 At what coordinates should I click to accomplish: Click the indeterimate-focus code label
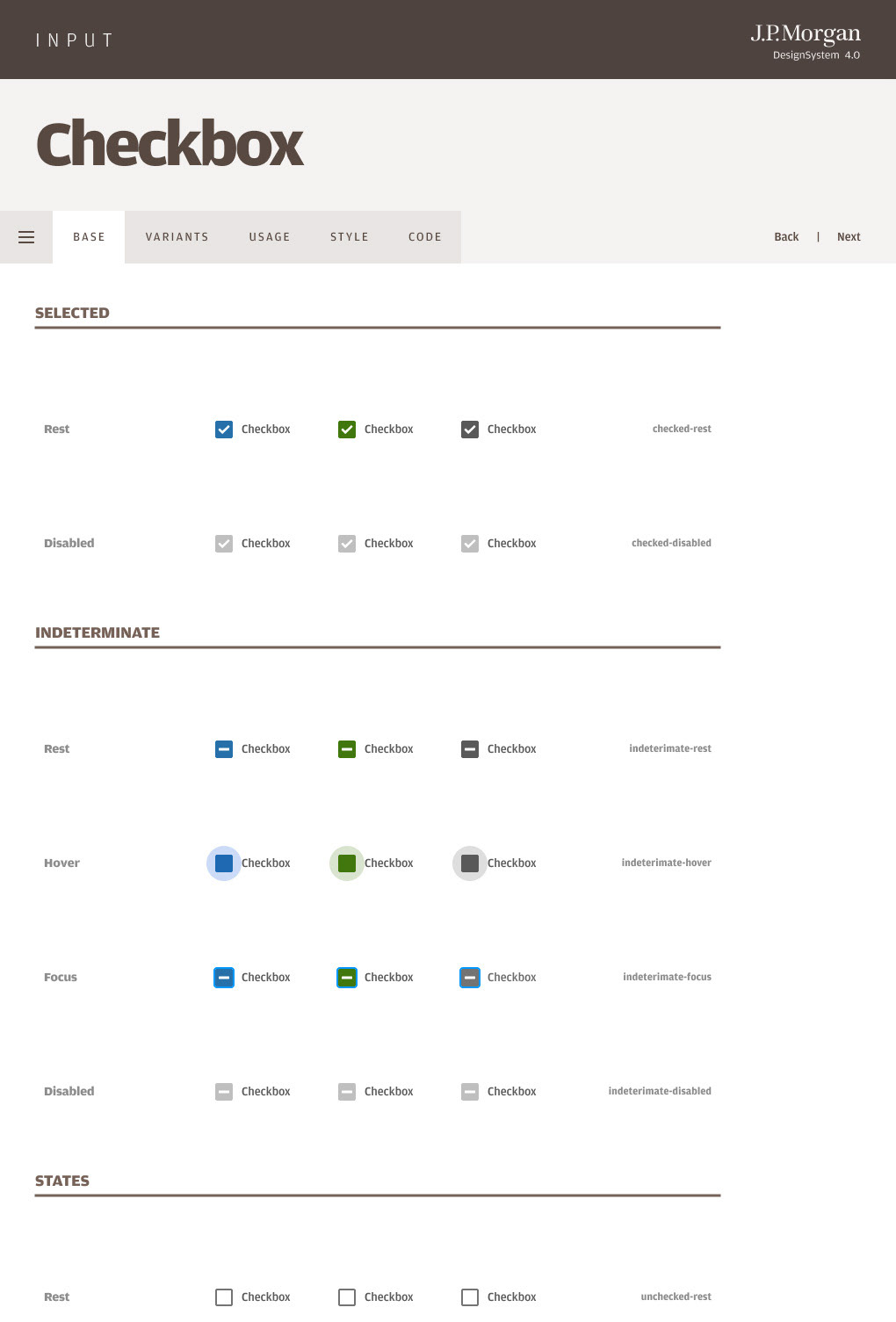(x=667, y=977)
